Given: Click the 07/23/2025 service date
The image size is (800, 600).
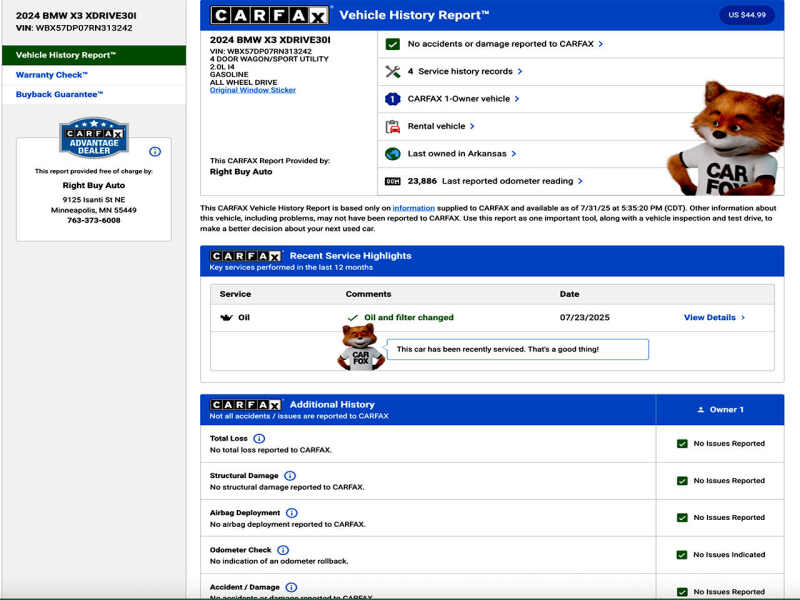Looking at the screenshot, I should (x=585, y=317).
